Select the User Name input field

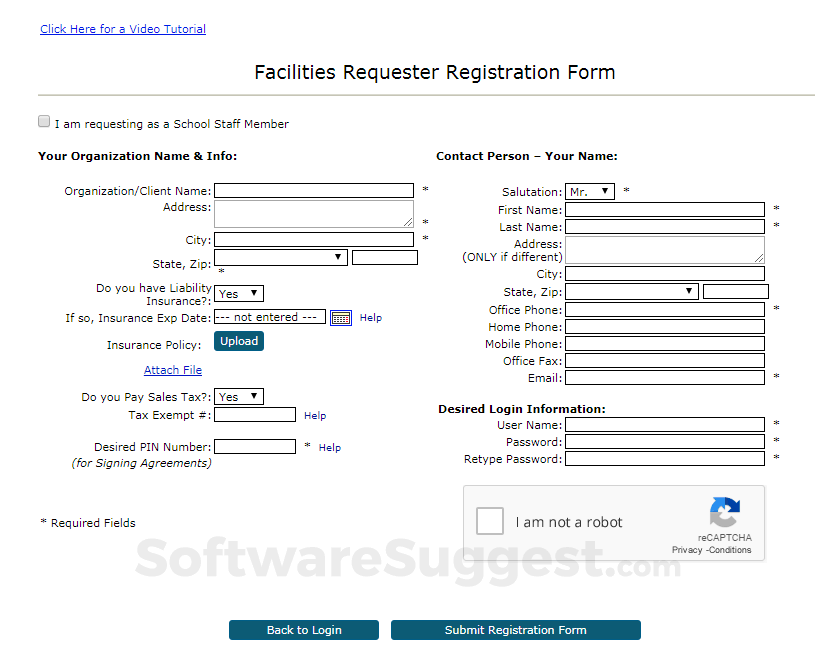(x=664, y=425)
